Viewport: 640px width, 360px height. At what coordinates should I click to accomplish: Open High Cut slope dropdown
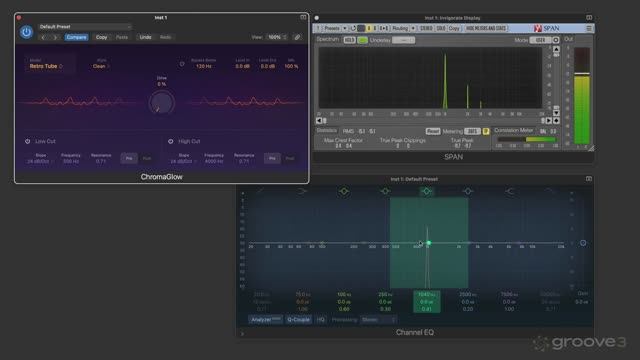[183, 161]
